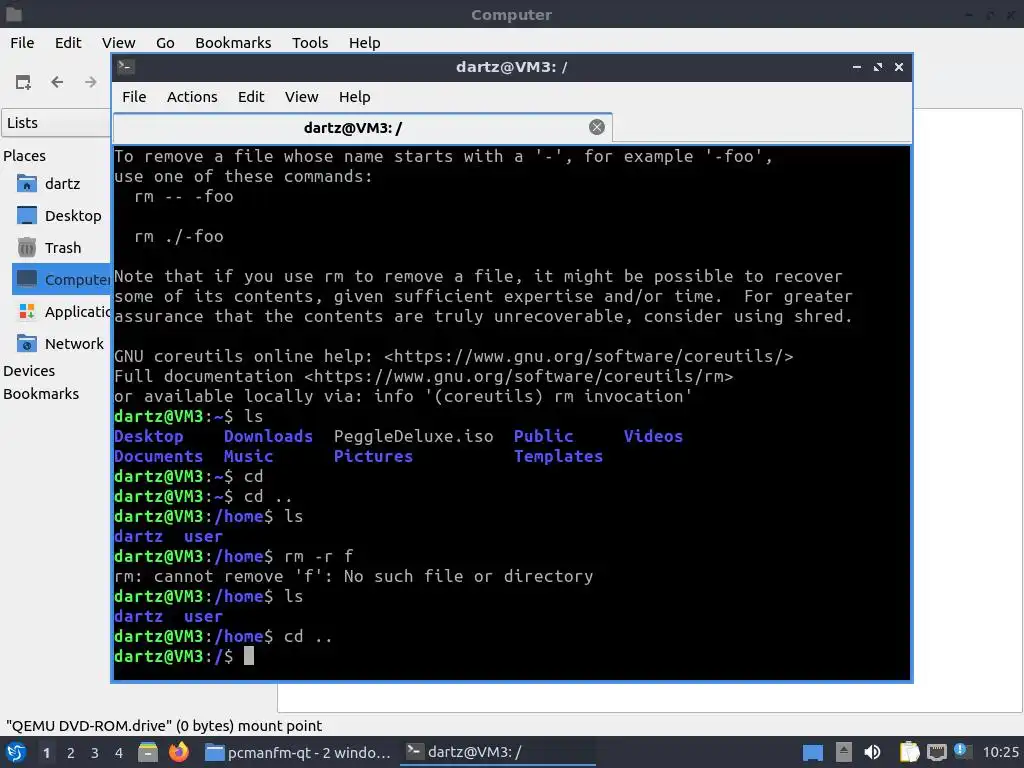The image size is (1024, 768).
Task: Click the file manager folder icon in title bar
Action: (14, 14)
